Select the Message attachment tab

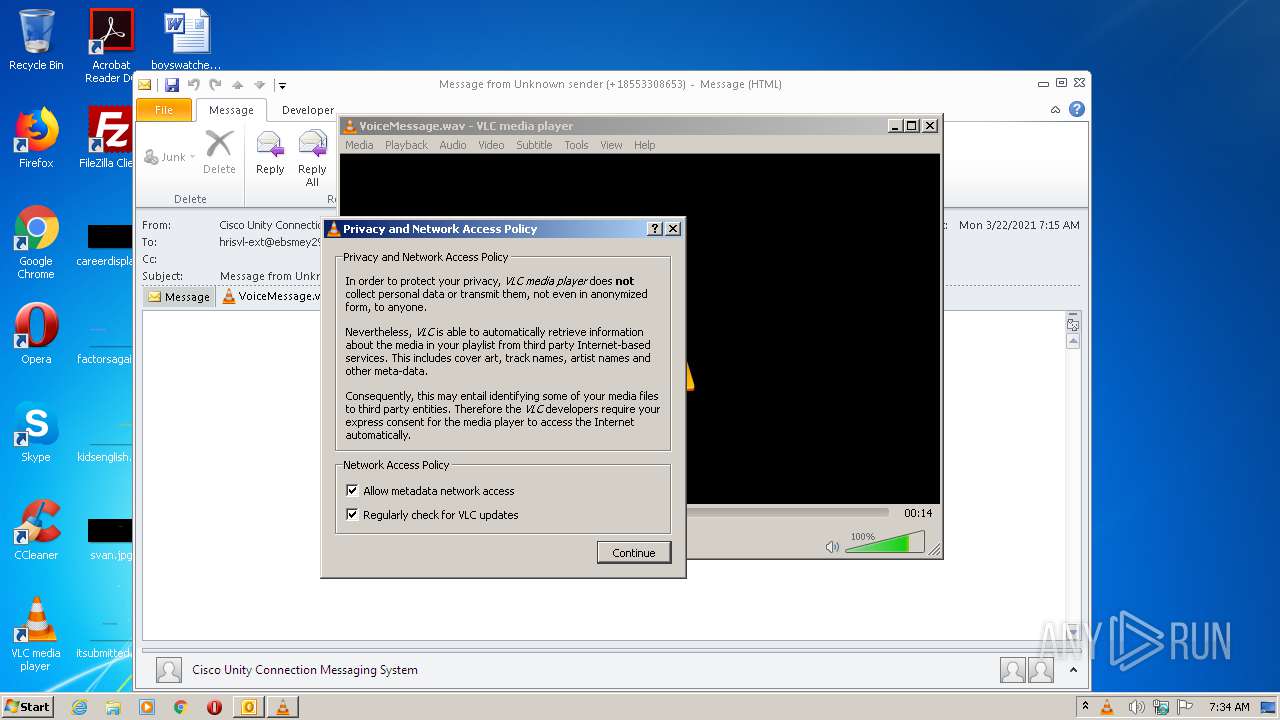tap(179, 297)
